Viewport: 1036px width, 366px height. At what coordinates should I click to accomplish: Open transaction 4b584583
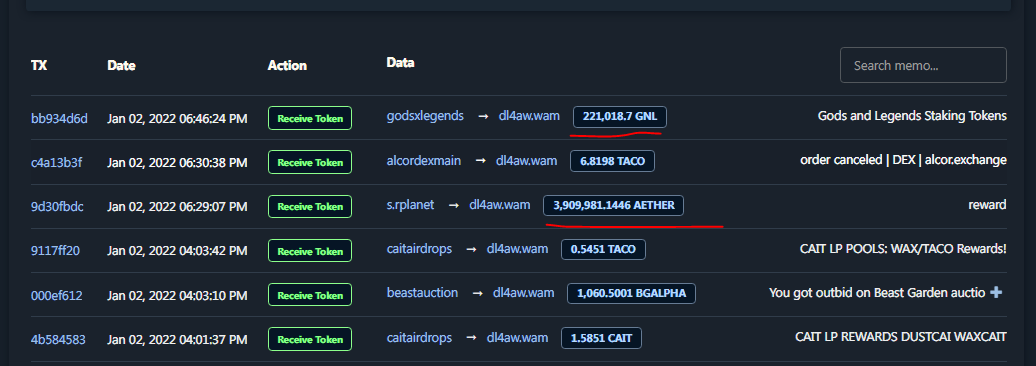click(58, 340)
